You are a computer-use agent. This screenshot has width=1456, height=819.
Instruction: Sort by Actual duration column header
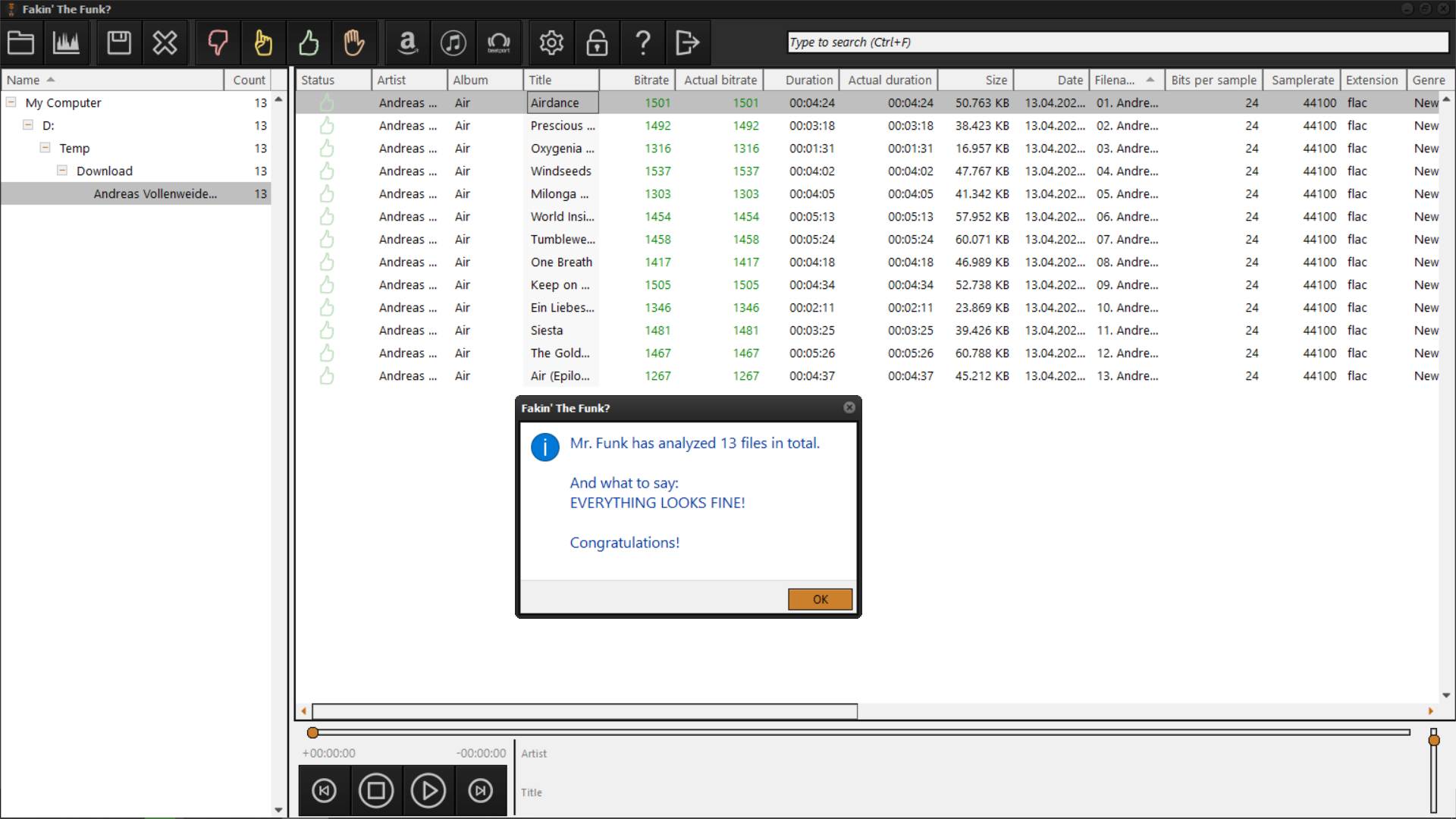pyautogui.click(x=889, y=80)
